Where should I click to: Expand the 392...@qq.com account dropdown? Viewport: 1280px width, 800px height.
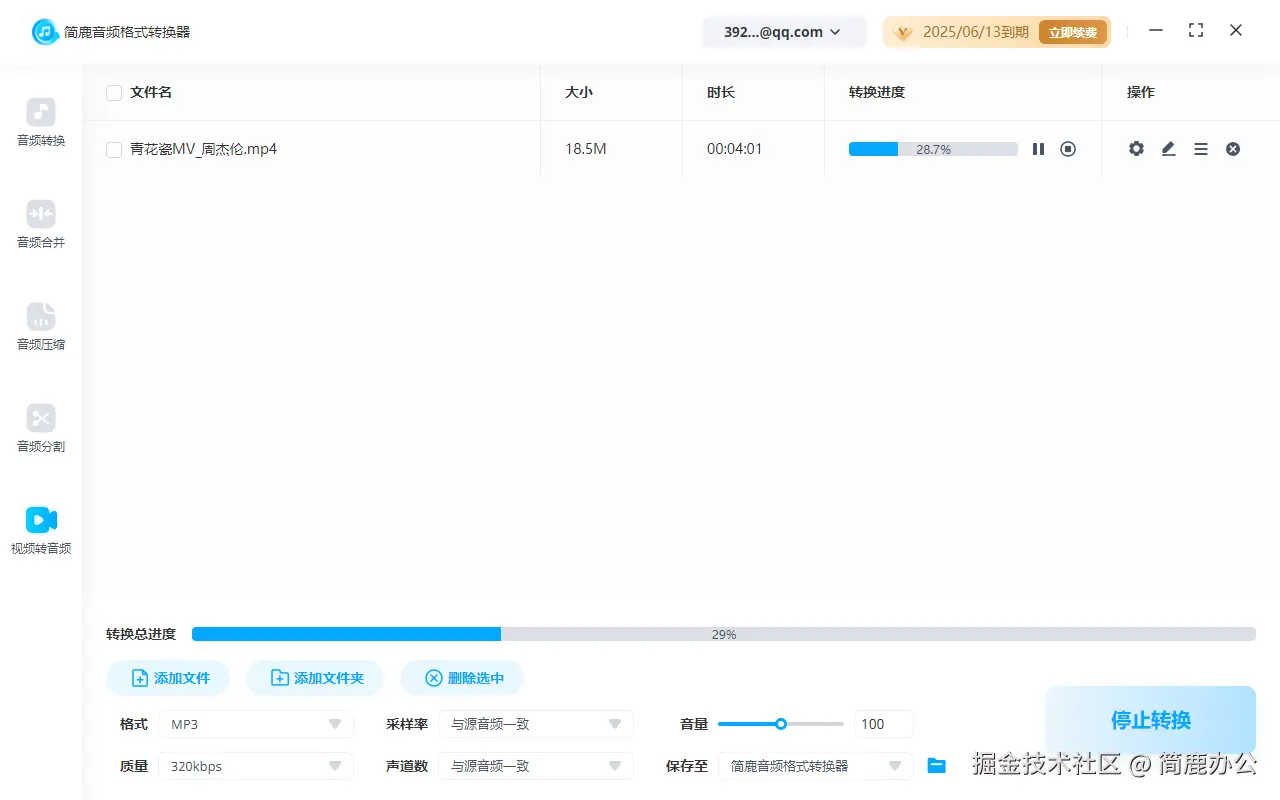click(x=785, y=32)
